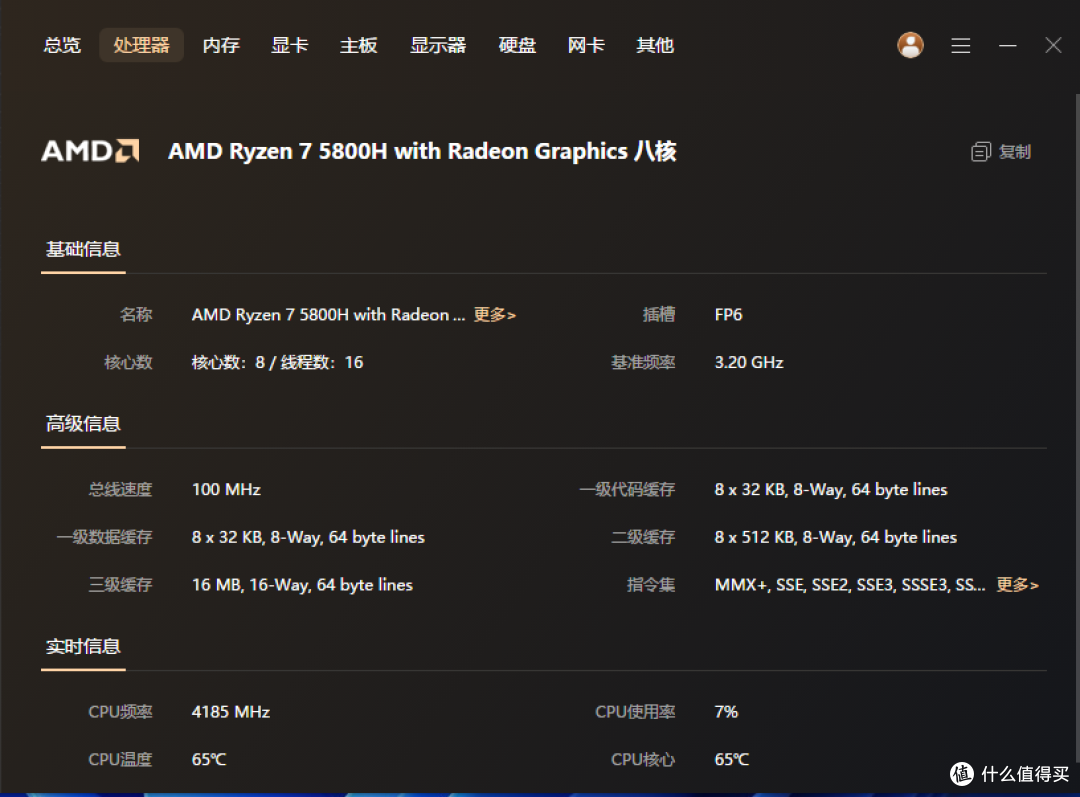Switch to the 主板 tab
Viewport: 1080px width, 797px height.
358,45
